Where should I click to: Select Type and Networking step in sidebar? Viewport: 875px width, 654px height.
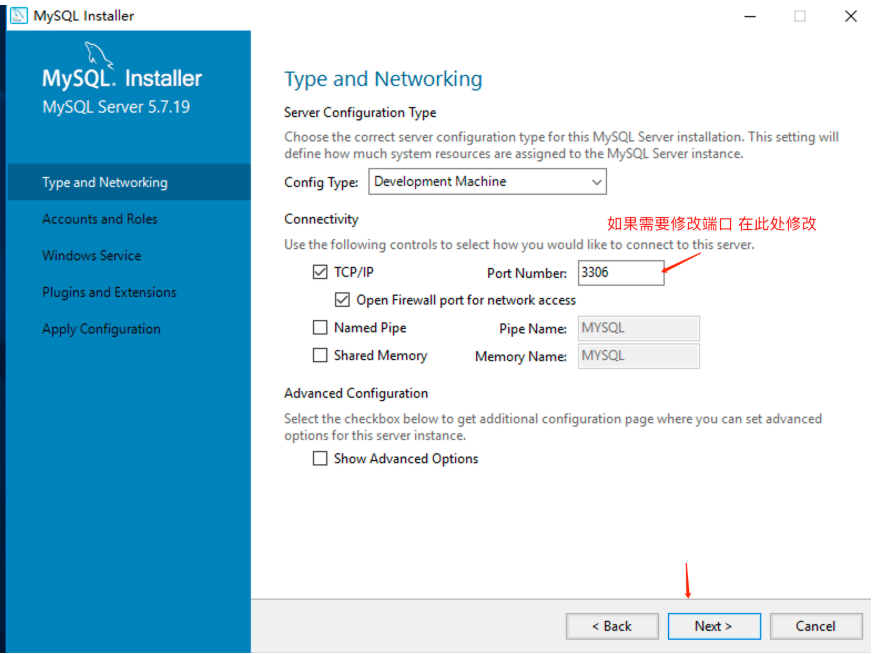(x=129, y=182)
